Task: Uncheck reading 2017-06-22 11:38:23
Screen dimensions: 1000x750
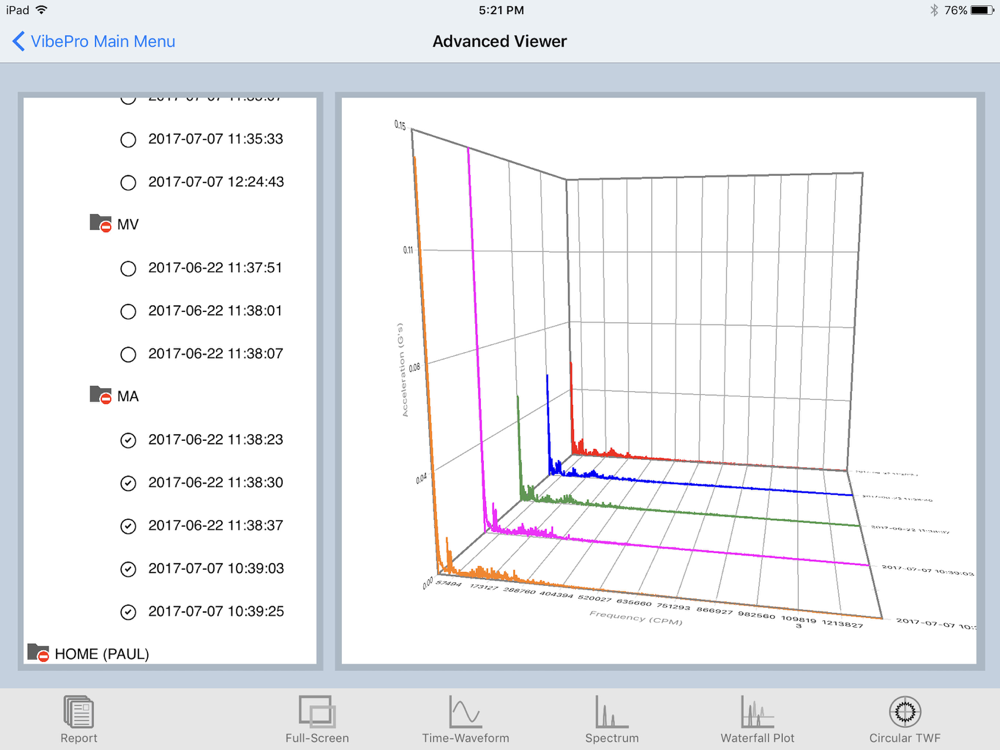Action: [x=128, y=440]
